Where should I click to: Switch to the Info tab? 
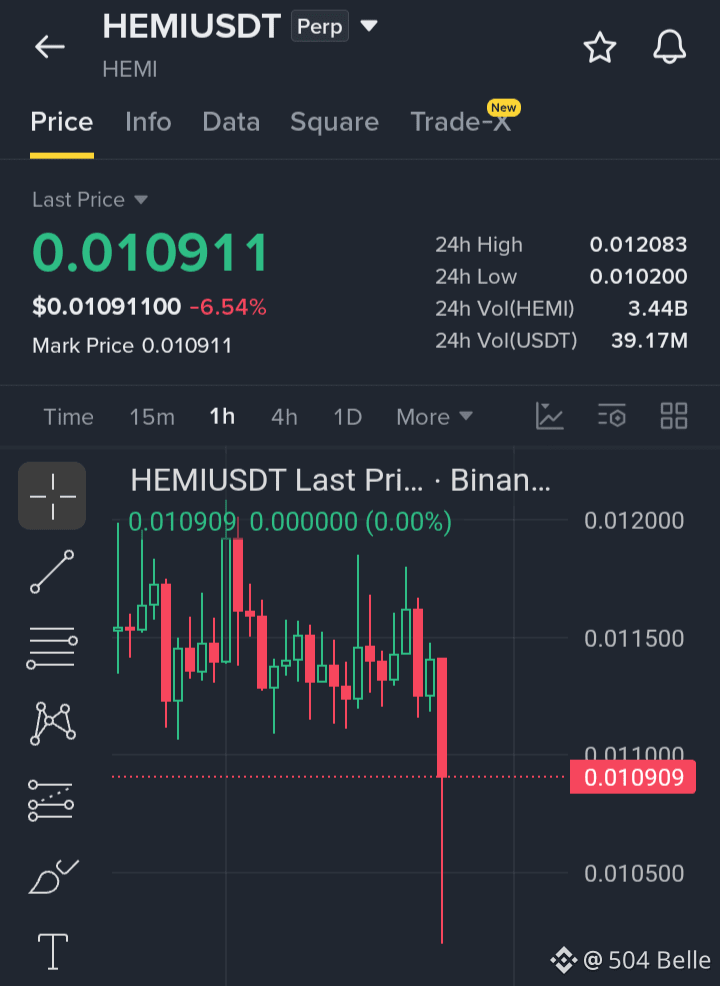(x=148, y=122)
